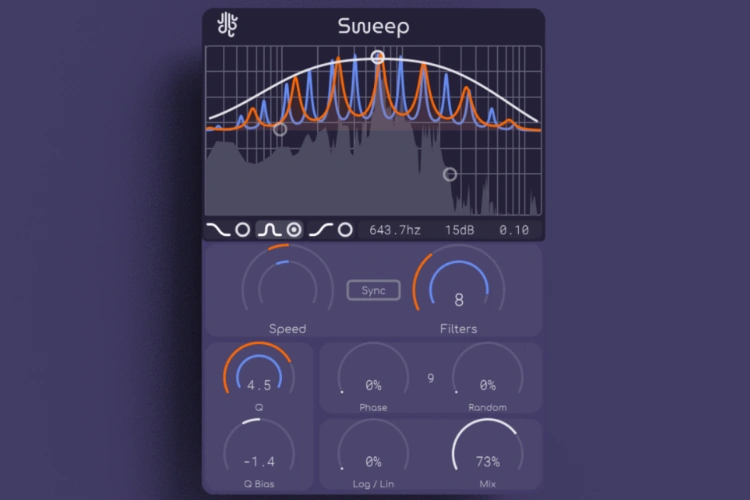750x500 pixels.
Task: Click the 0.10 value readout
Action: coord(514,231)
